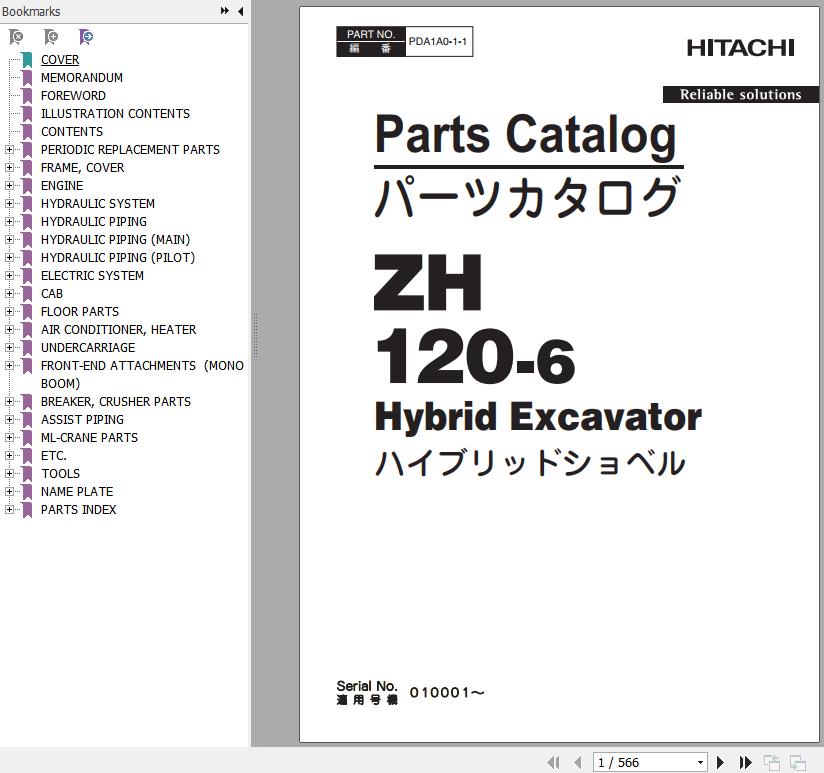Select the NAME PLATE bookmark
Screen dimensions: 824x773
[x=77, y=491]
